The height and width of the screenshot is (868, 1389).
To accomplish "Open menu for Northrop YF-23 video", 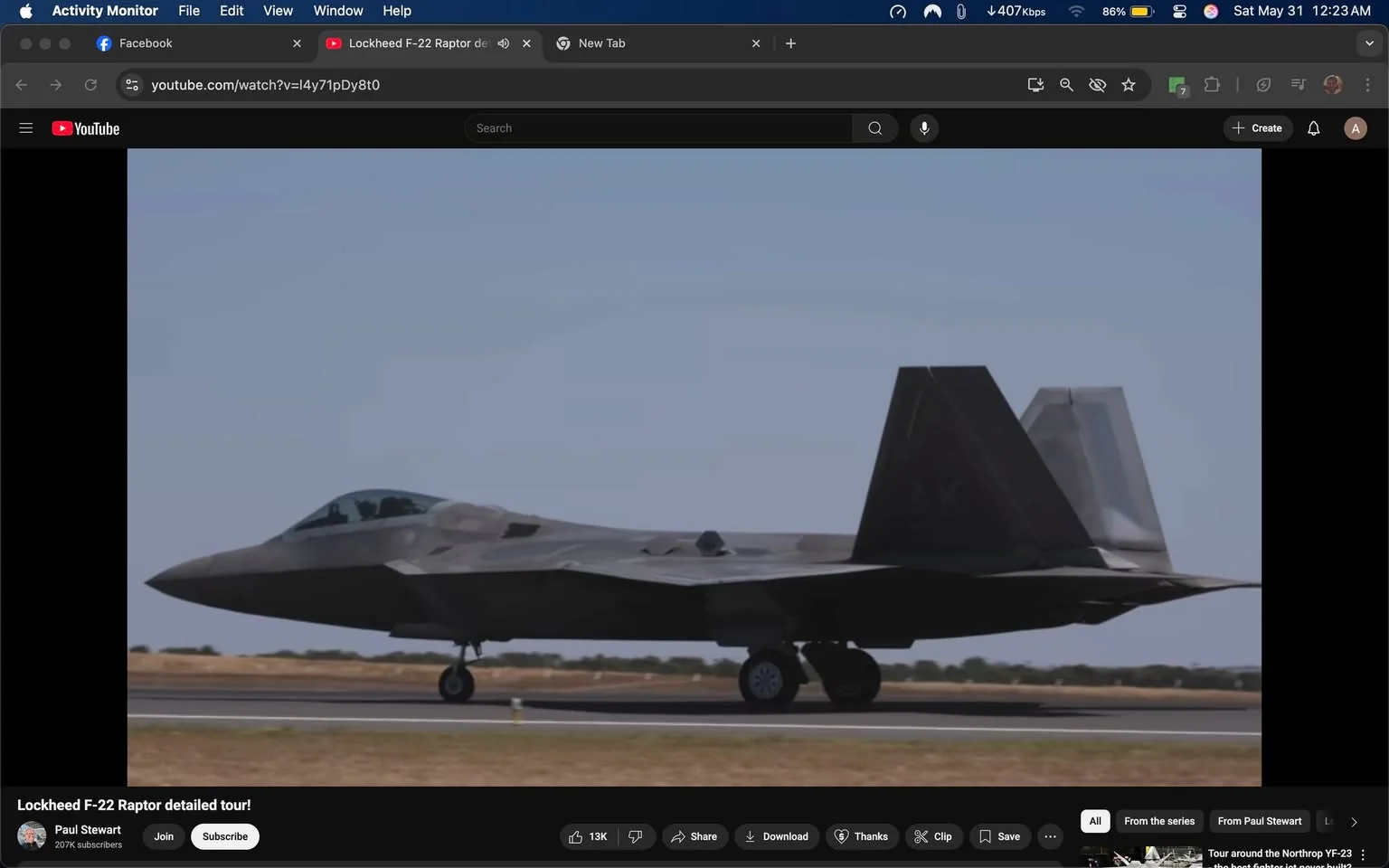I will (x=1363, y=854).
